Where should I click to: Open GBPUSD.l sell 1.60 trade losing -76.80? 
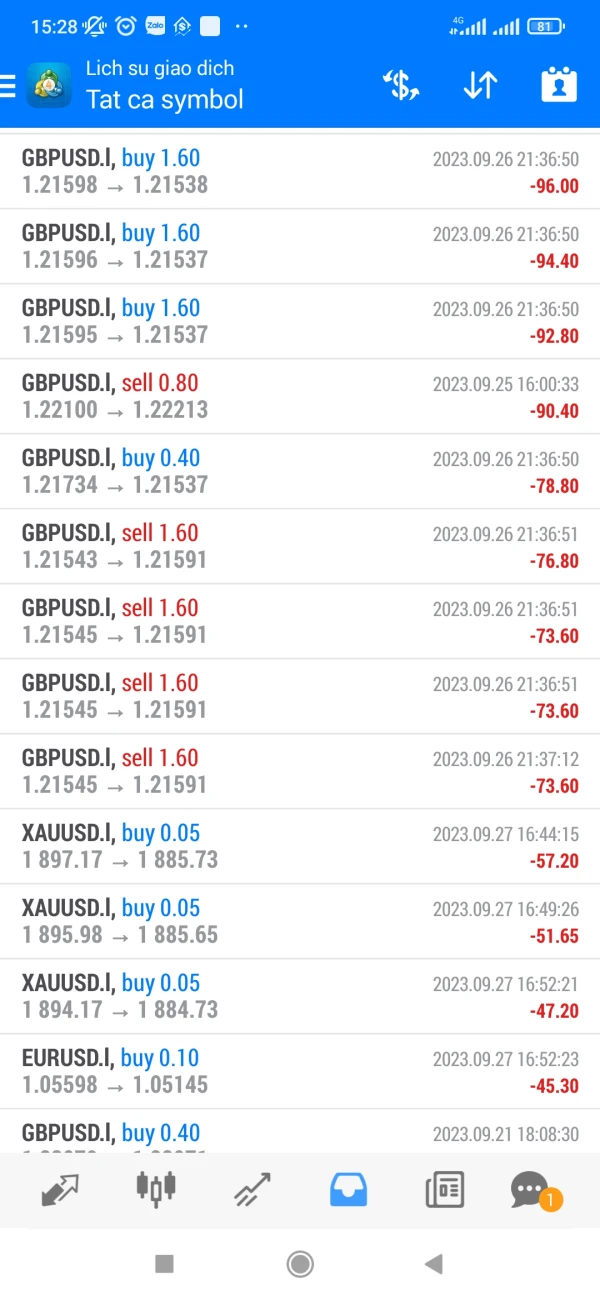click(x=300, y=546)
